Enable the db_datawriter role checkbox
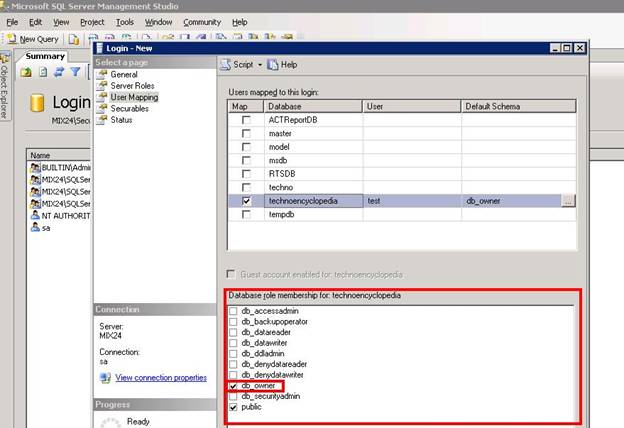The height and width of the screenshot is (428, 624). [x=233, y=343]
